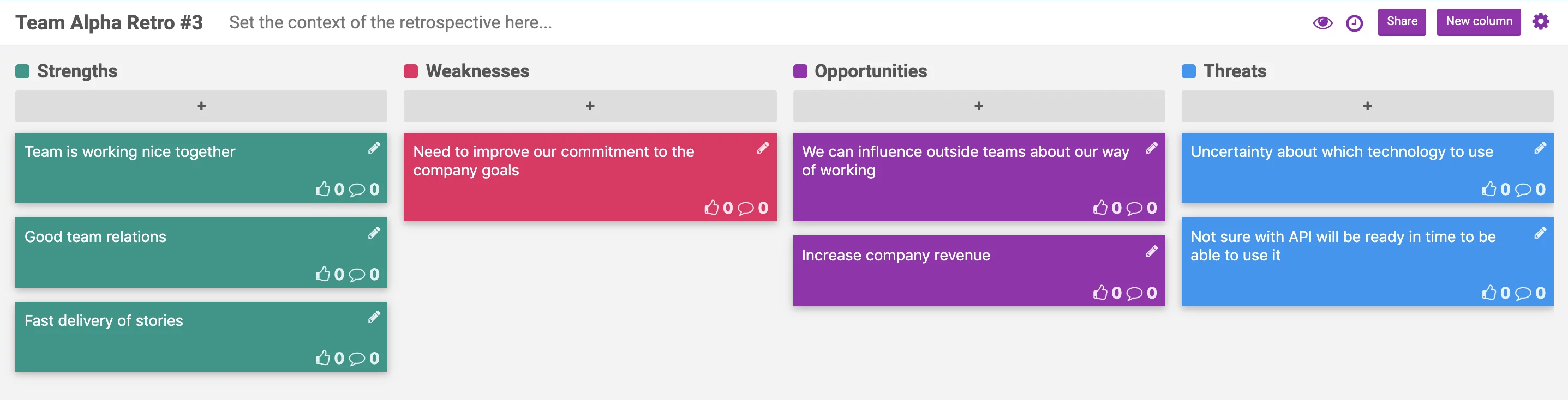The height and width of the screenshot is (400, 1568).
Task: Click the Share button
Action: [x=1402, y=21]
